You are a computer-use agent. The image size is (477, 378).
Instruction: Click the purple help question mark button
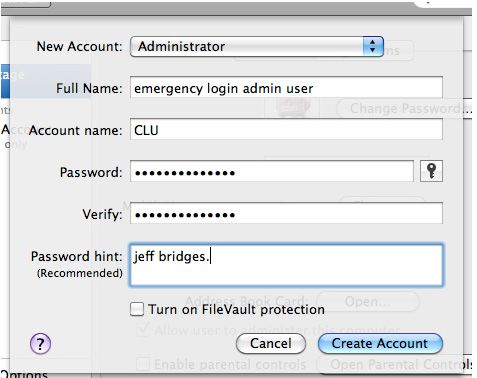tap(40, 344)
